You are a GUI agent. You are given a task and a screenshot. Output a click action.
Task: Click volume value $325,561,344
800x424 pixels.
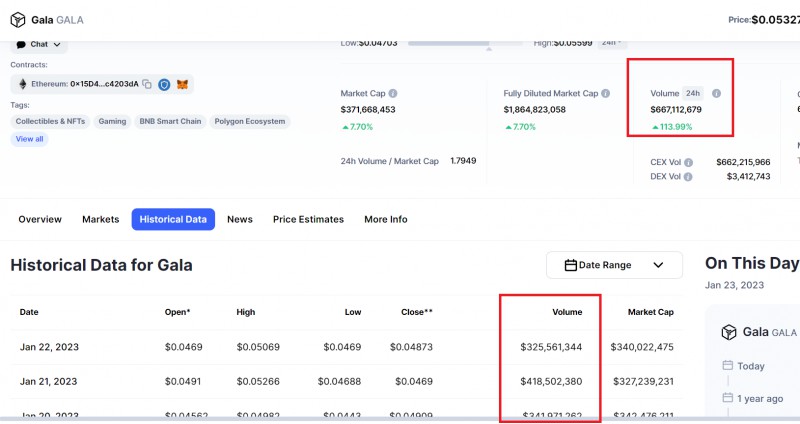pos(551,347)
